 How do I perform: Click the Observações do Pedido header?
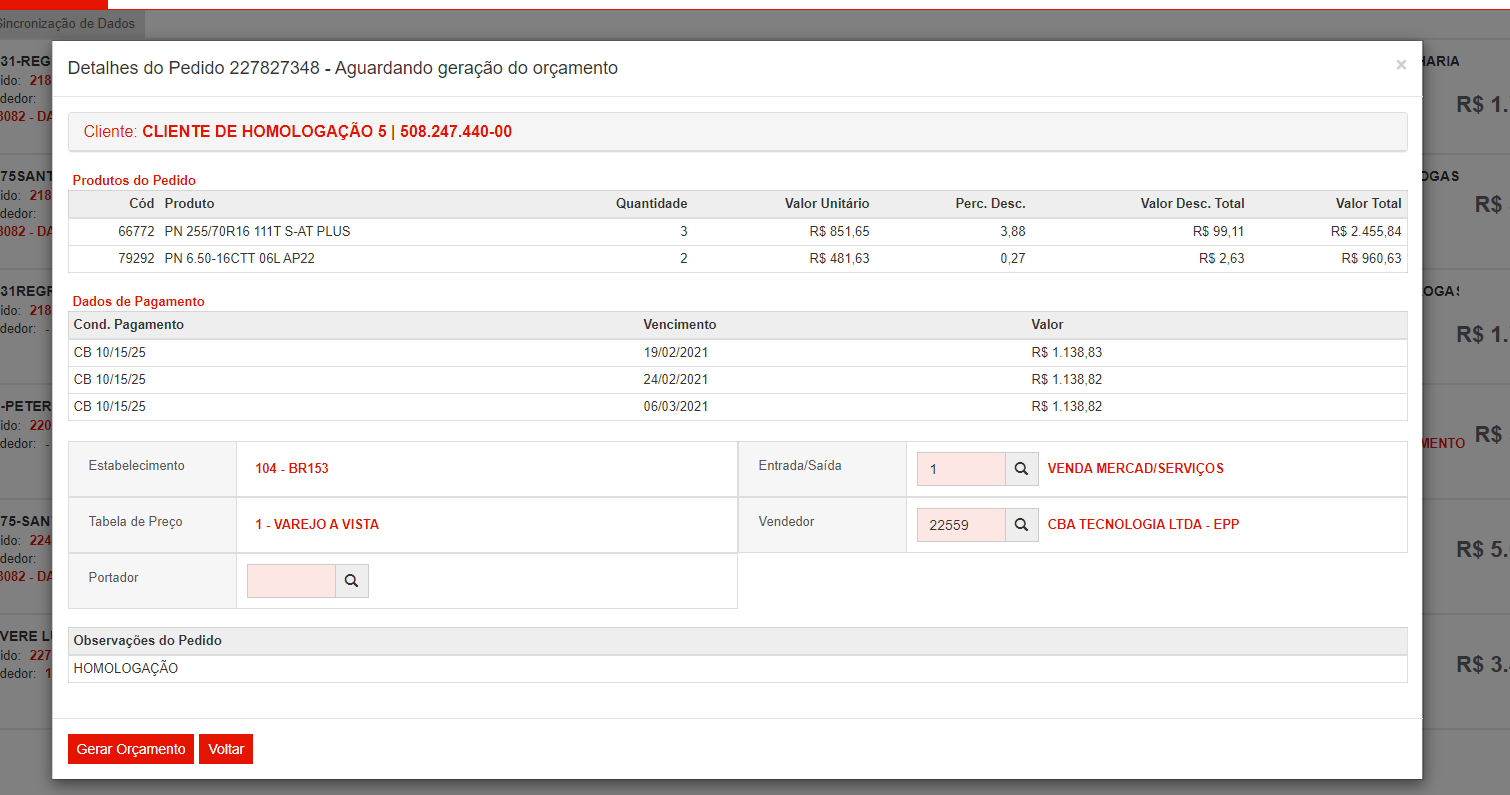tap(148, 640)
